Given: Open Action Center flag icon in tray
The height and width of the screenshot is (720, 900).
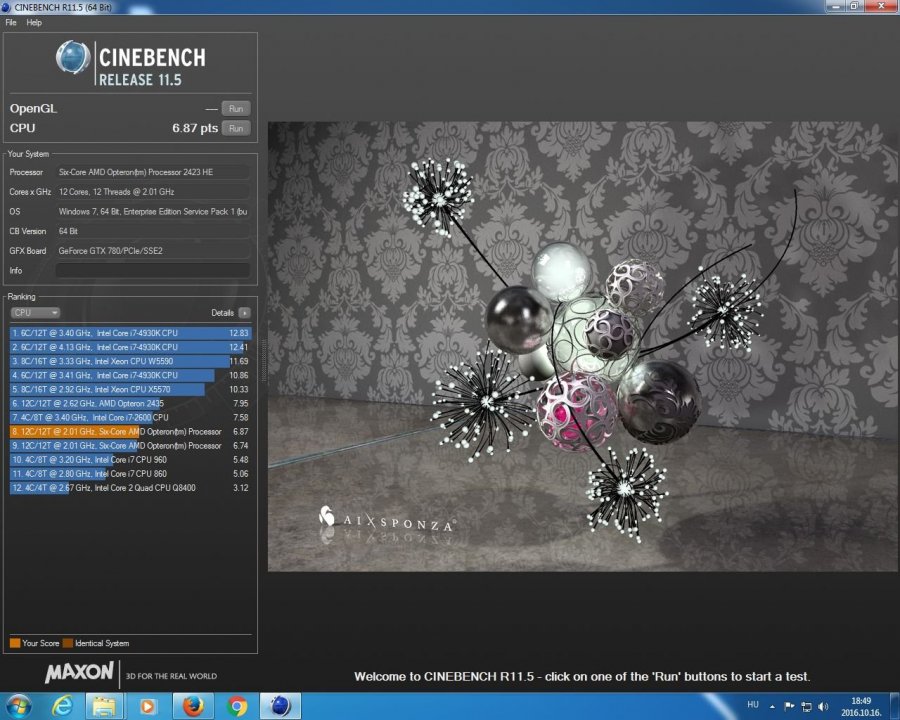Looking at the screenshot, I should 789,706.
